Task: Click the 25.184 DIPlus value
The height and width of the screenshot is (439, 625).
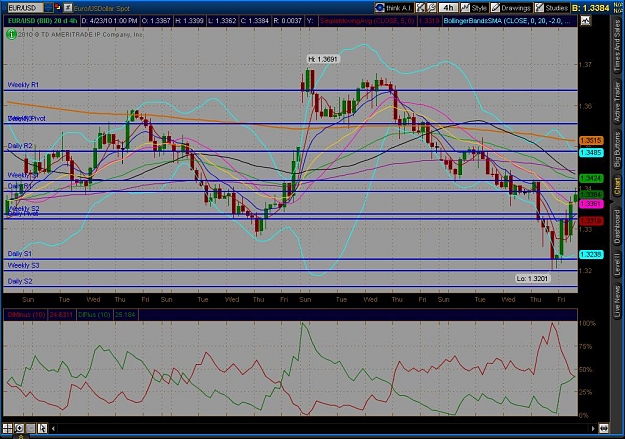Action: (x=125, y=315)
